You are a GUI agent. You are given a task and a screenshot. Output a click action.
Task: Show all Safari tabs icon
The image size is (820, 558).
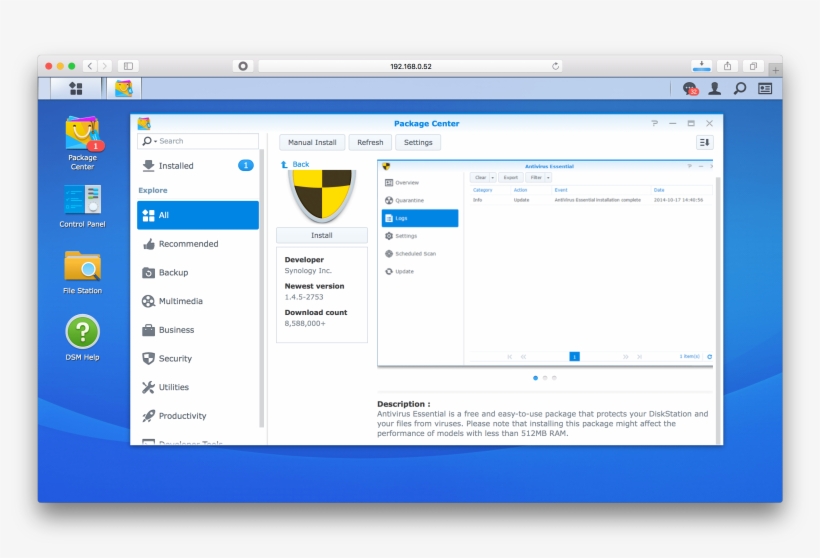tap(753, 66)
